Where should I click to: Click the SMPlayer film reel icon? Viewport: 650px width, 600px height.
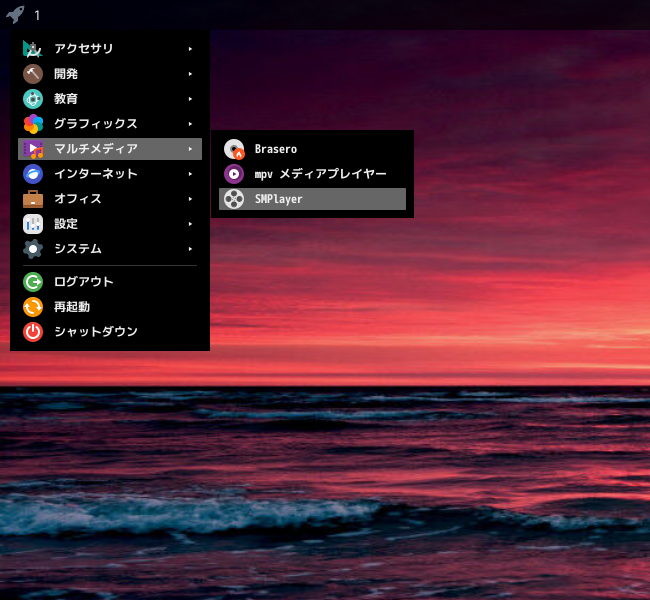coord(234,199)
